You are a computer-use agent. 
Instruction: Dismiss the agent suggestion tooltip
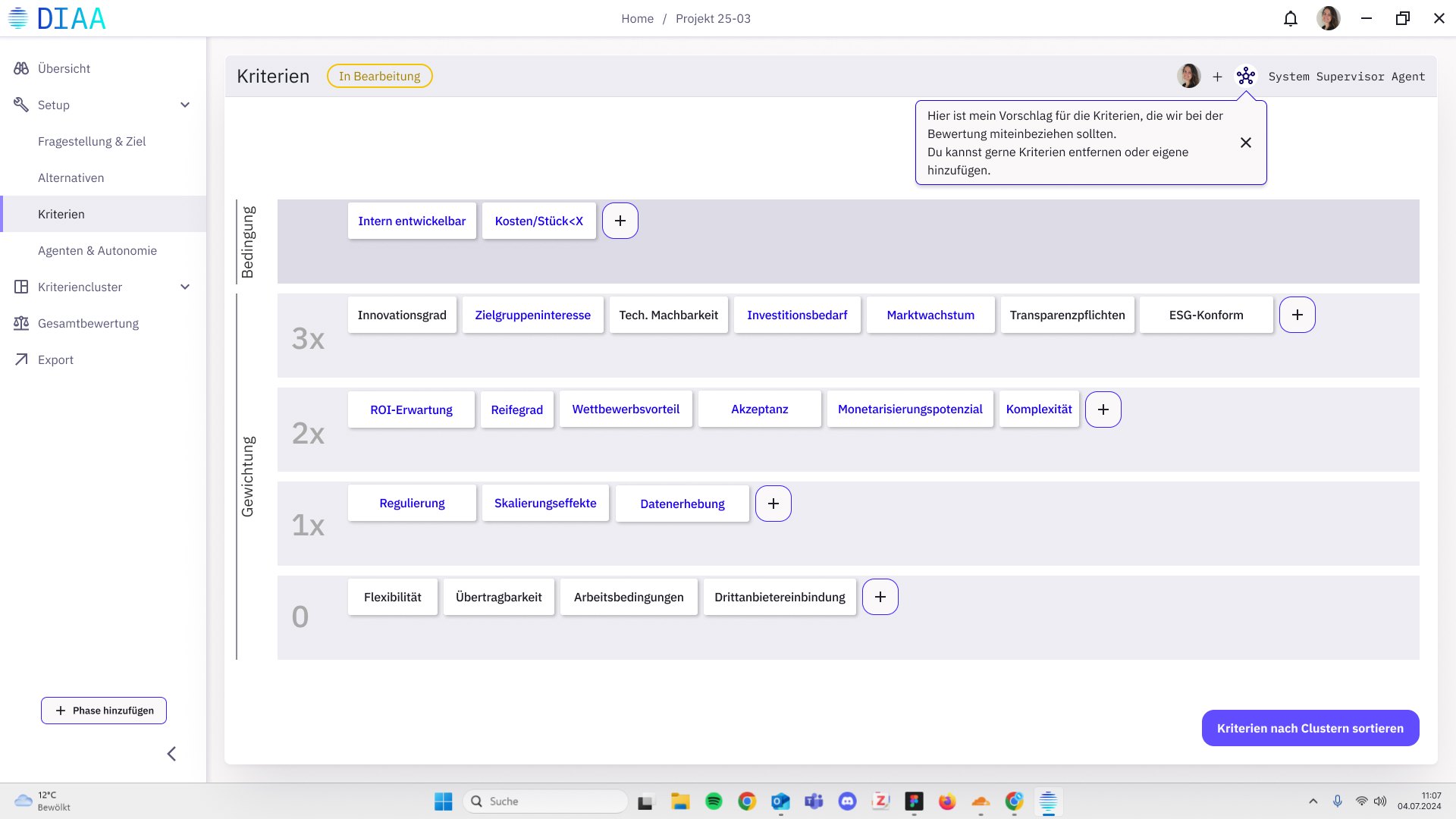[1245, 143]
